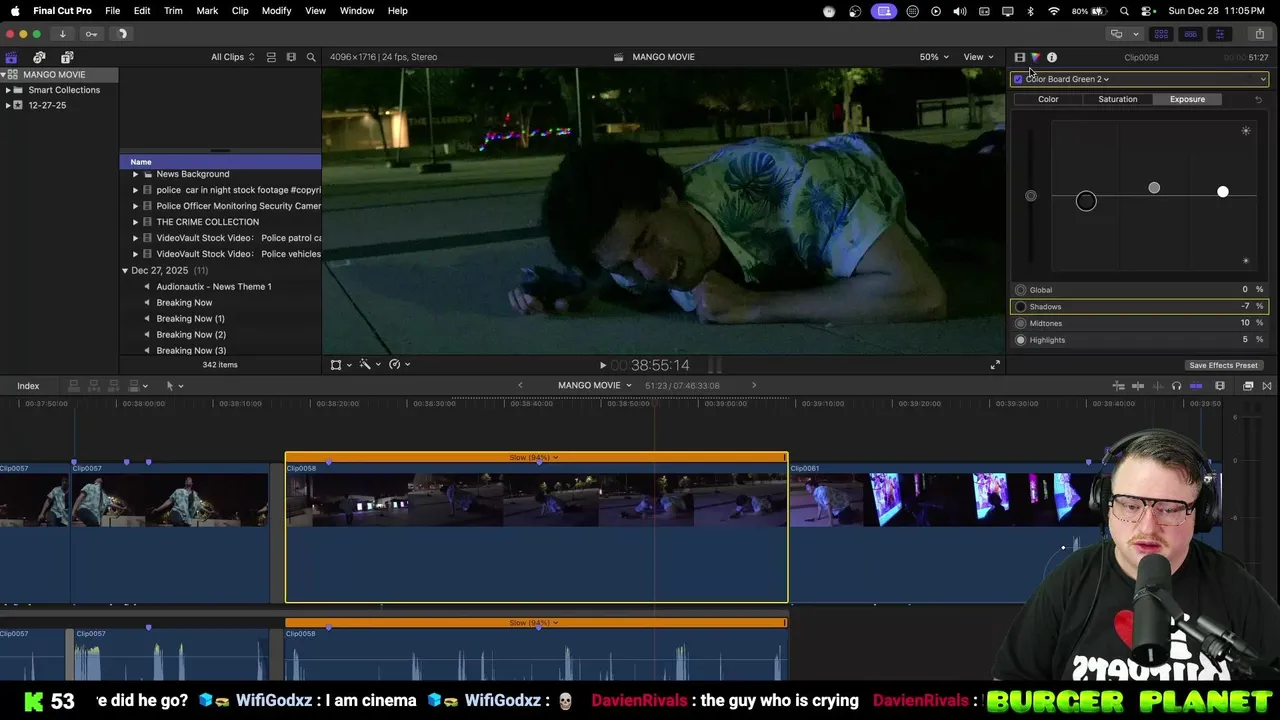The image size is (1280, 720).
Task: Show the Libraries sidebar clapper icon
Action: tap(11, 57)
